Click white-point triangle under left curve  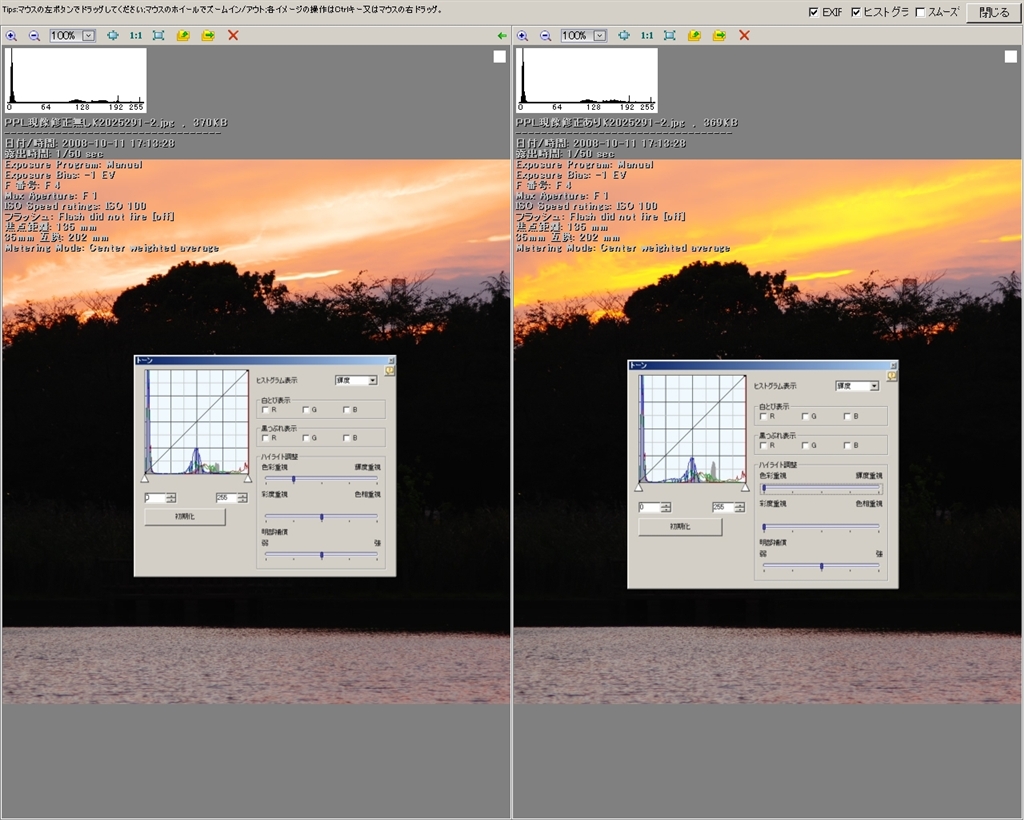(x=248, y=479)
